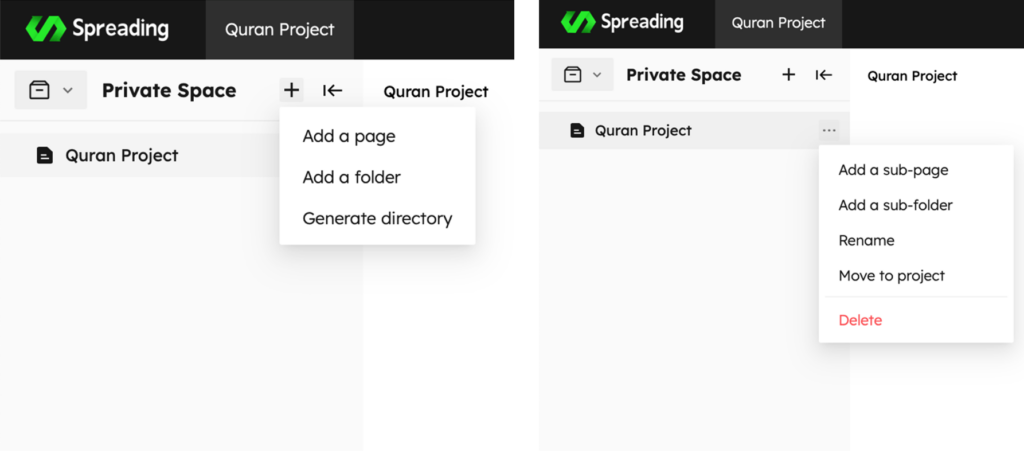Click the Spreading logo in the left header
This screenshot has height=476, width=1024.
(97, 29)
